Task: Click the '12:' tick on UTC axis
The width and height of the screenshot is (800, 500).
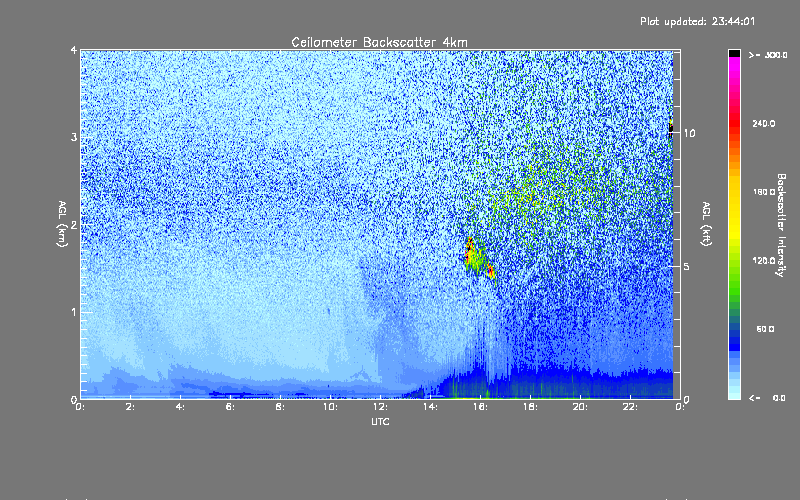Action: click(x=380, y=407)
